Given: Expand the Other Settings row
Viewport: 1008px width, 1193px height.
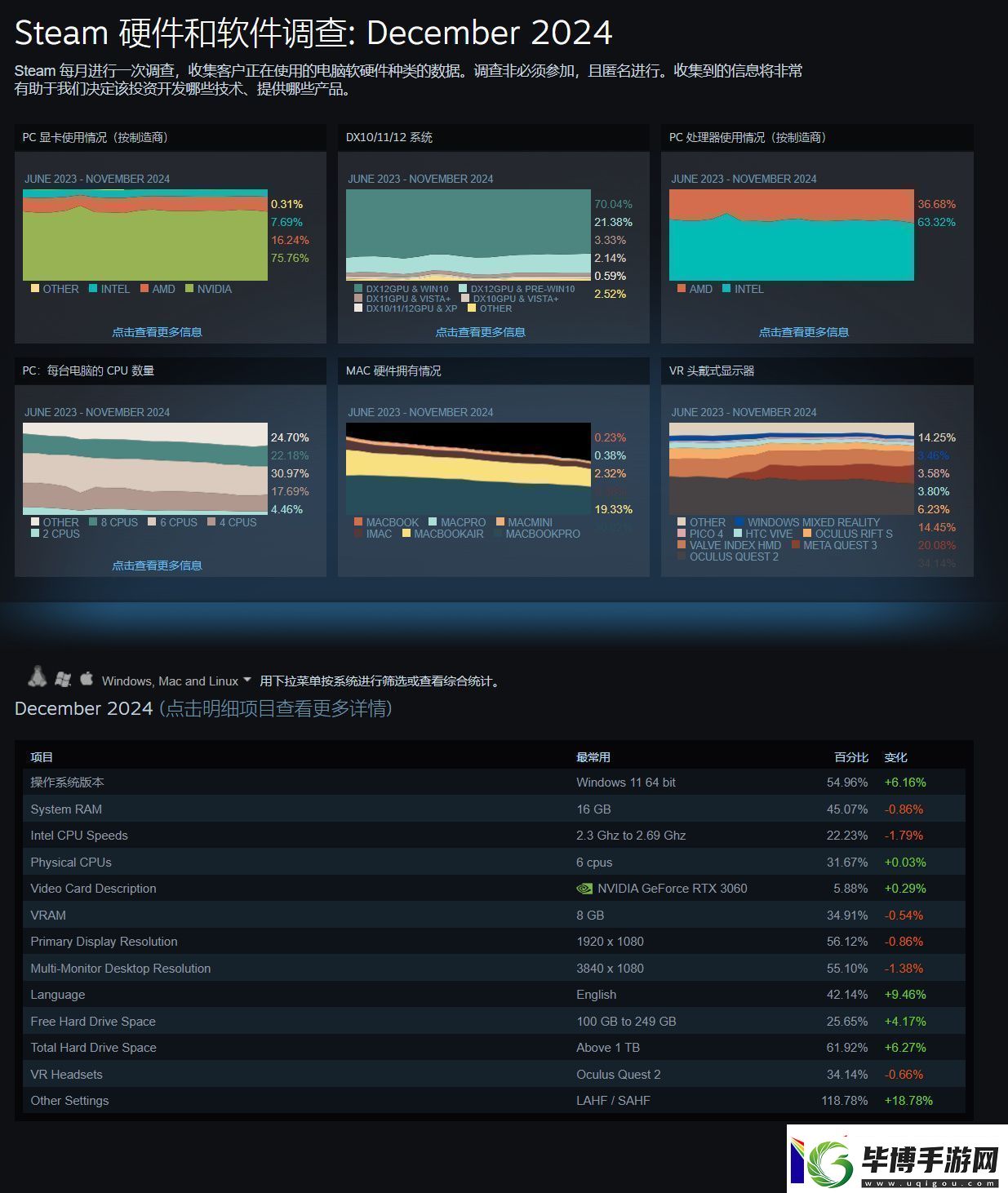Looking at the screenshot, I should click(x=494, y=1101).
